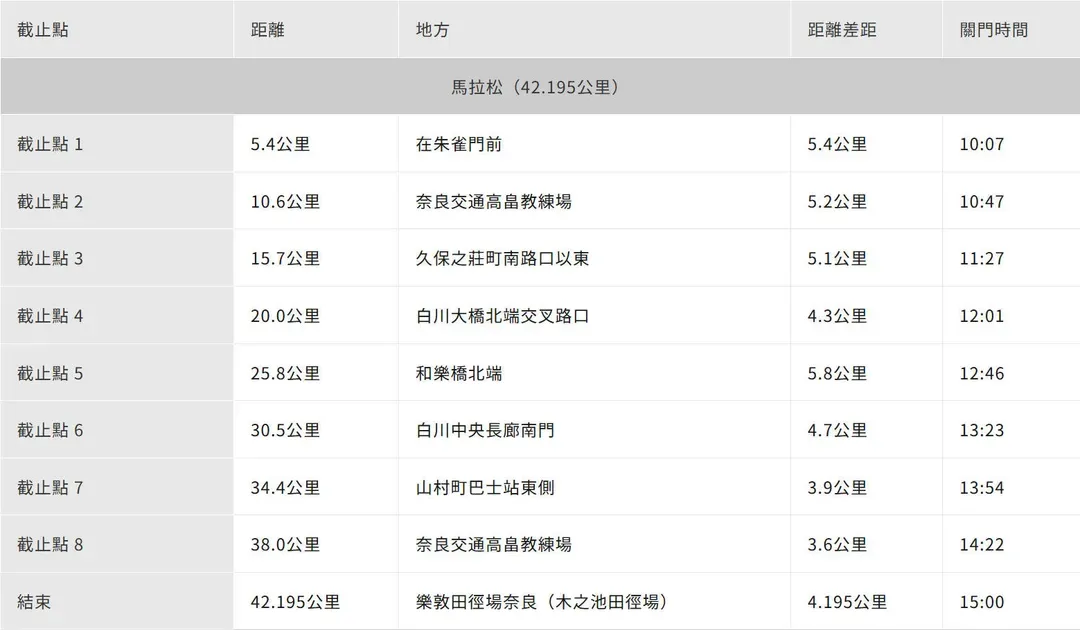Click the closing time 10:07
This screenshot has height=630, width=1080.
(982, 144)
